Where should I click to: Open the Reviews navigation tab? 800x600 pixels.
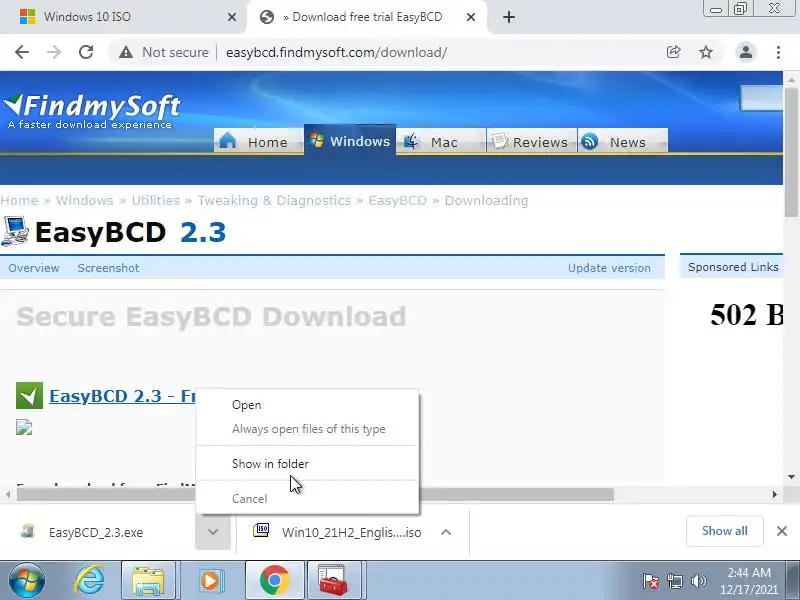pyautogui.click(x=532, y=141)
